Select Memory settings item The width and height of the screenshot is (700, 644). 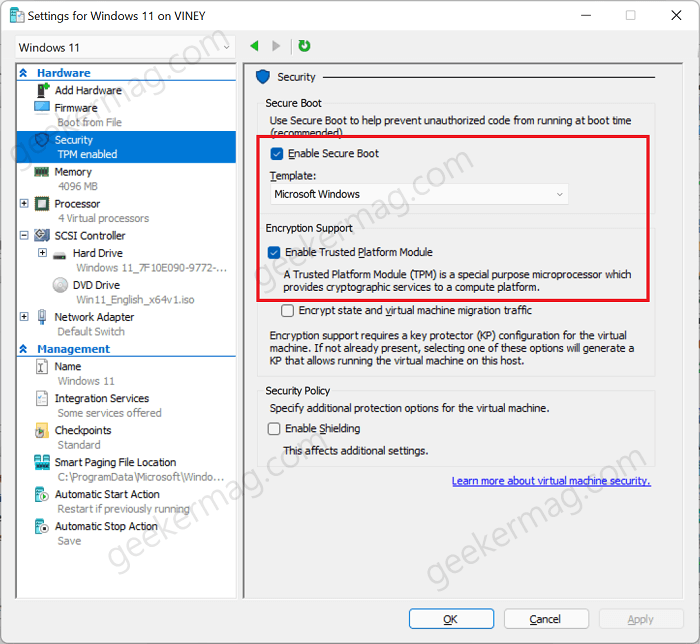(73, 172)
